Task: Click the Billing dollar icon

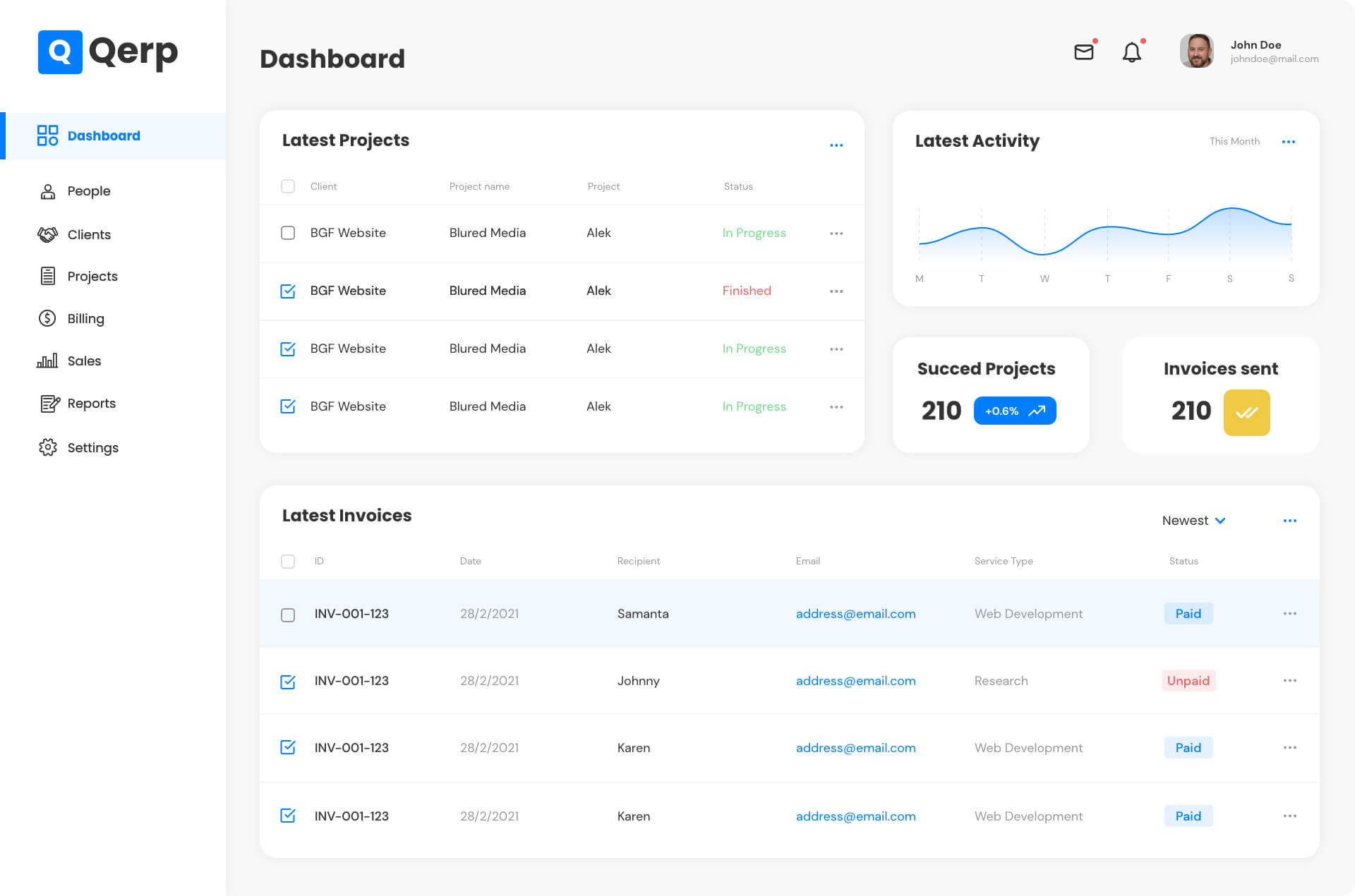Action: tap(47, 318)
